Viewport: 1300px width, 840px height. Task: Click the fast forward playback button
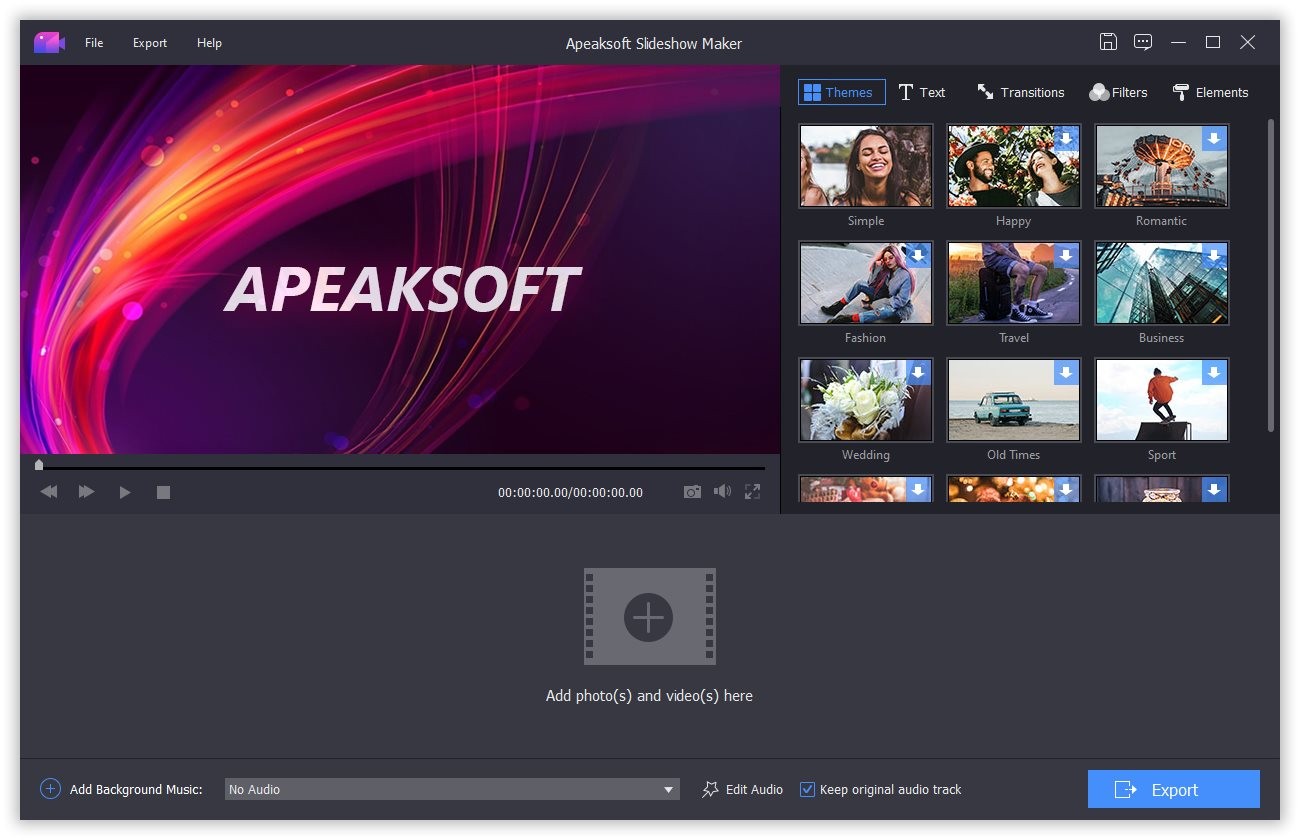click(87, 492)
